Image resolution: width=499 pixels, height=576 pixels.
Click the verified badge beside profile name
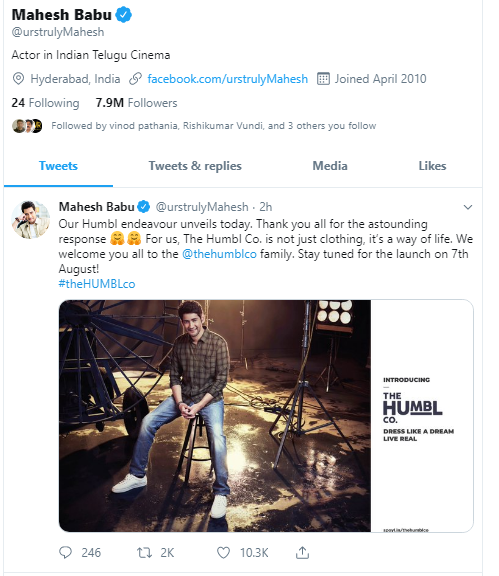click(x=124, y=15)
